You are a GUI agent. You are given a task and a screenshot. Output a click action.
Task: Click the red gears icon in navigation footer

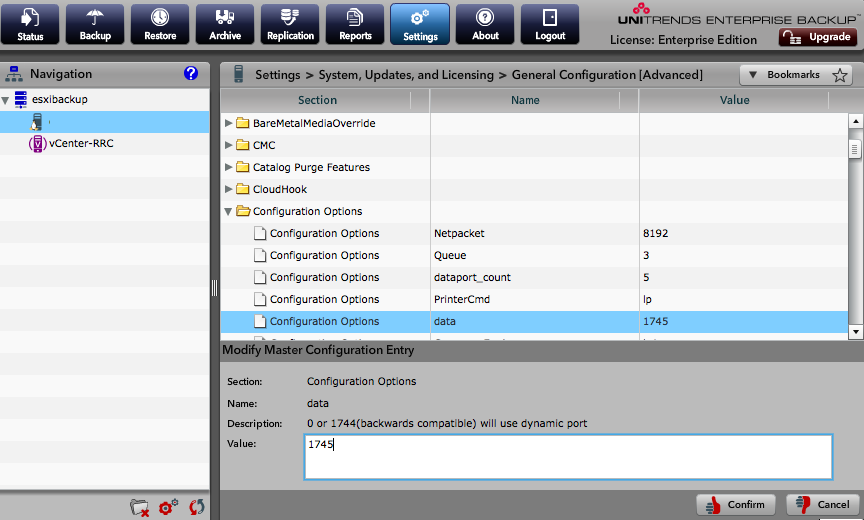click(169, 506)
